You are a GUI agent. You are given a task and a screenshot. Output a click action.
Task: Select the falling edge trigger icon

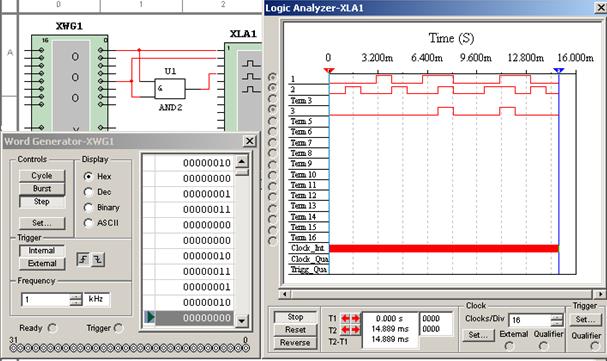(x=98, y=259)
